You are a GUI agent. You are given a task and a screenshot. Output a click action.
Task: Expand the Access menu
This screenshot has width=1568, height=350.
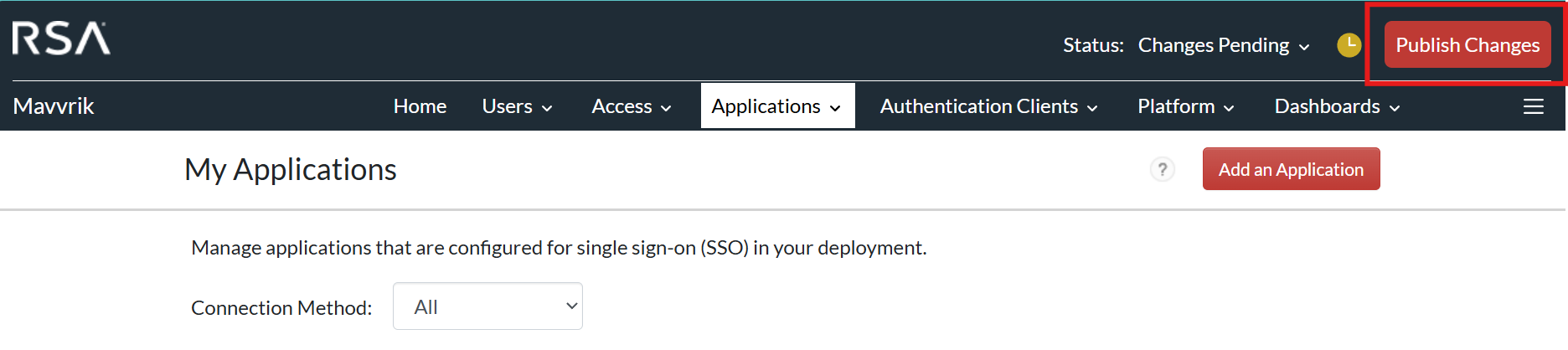point(632,106)
